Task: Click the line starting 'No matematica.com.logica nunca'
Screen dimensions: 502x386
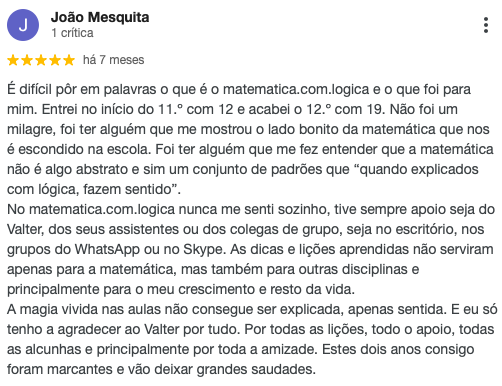Action: tap(251, 209)
